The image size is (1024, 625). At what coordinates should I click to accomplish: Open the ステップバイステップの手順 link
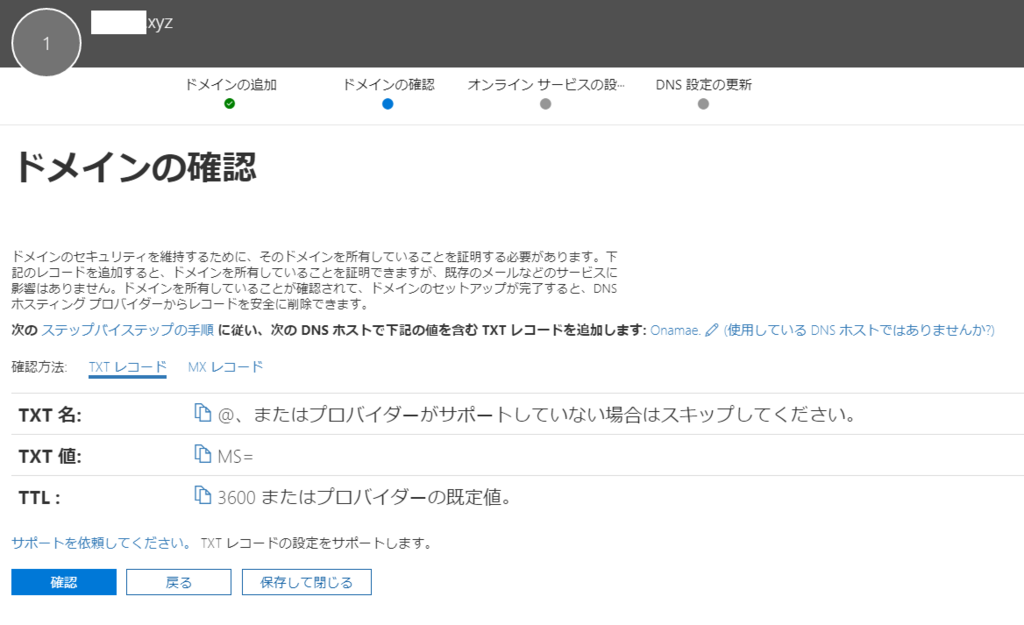[x=127, y=330]
